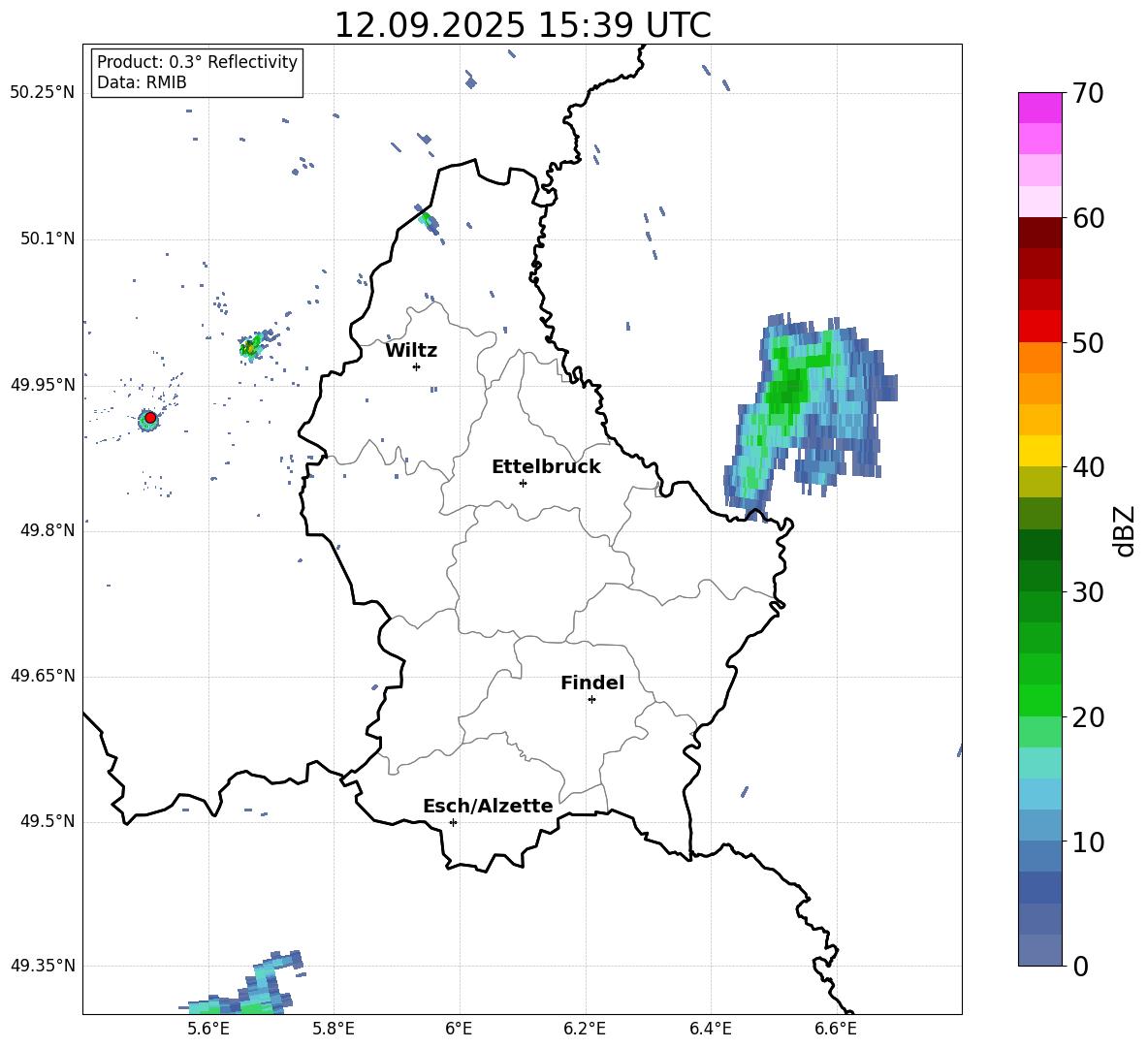Click the 0 value on colorbar

1080,966
